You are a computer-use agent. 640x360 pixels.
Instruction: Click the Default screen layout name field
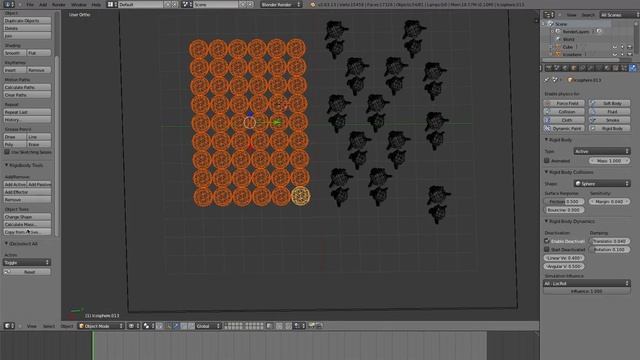[140, 4]
